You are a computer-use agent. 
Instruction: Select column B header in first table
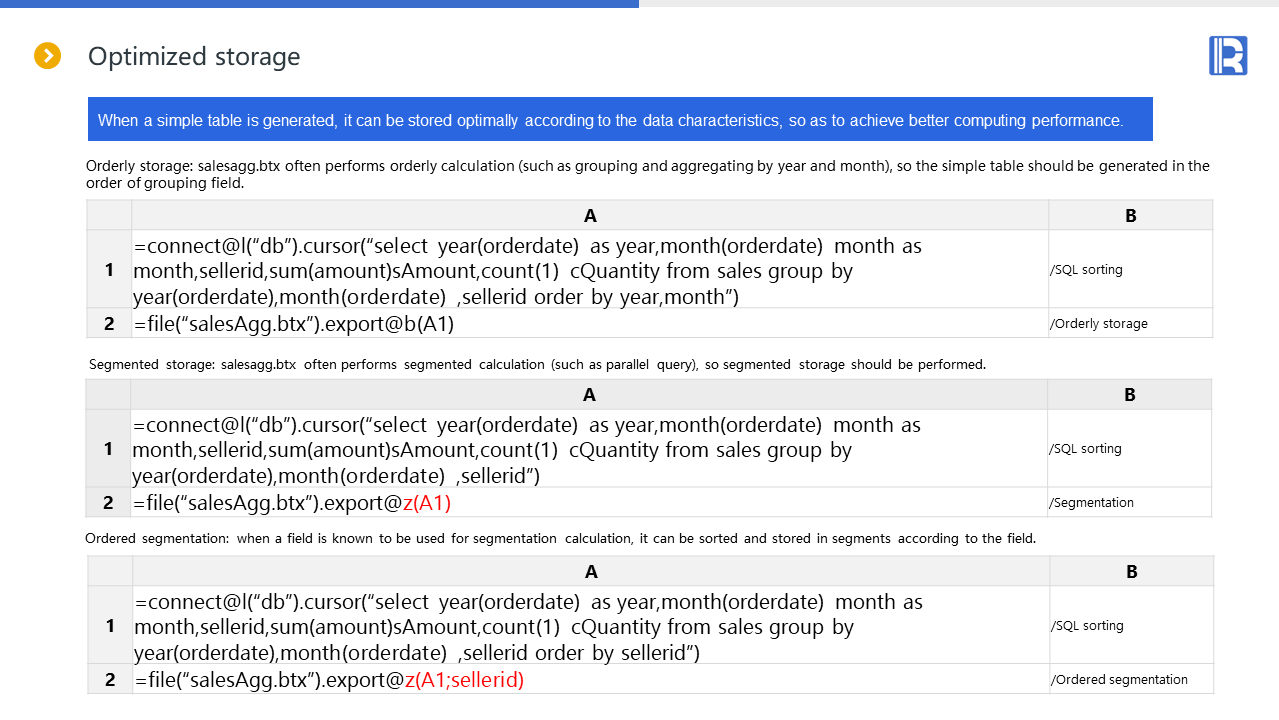click(1130, 215)
